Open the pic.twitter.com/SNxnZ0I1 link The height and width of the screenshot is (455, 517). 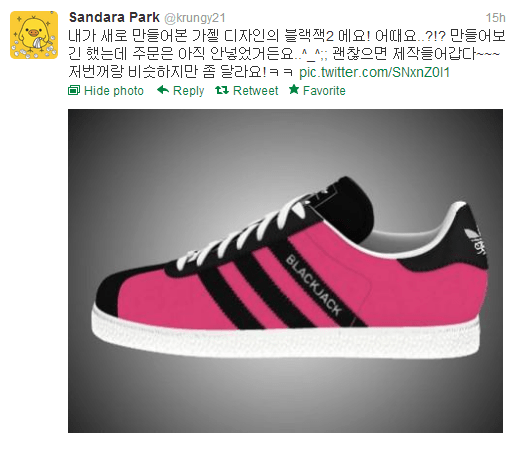374,72
